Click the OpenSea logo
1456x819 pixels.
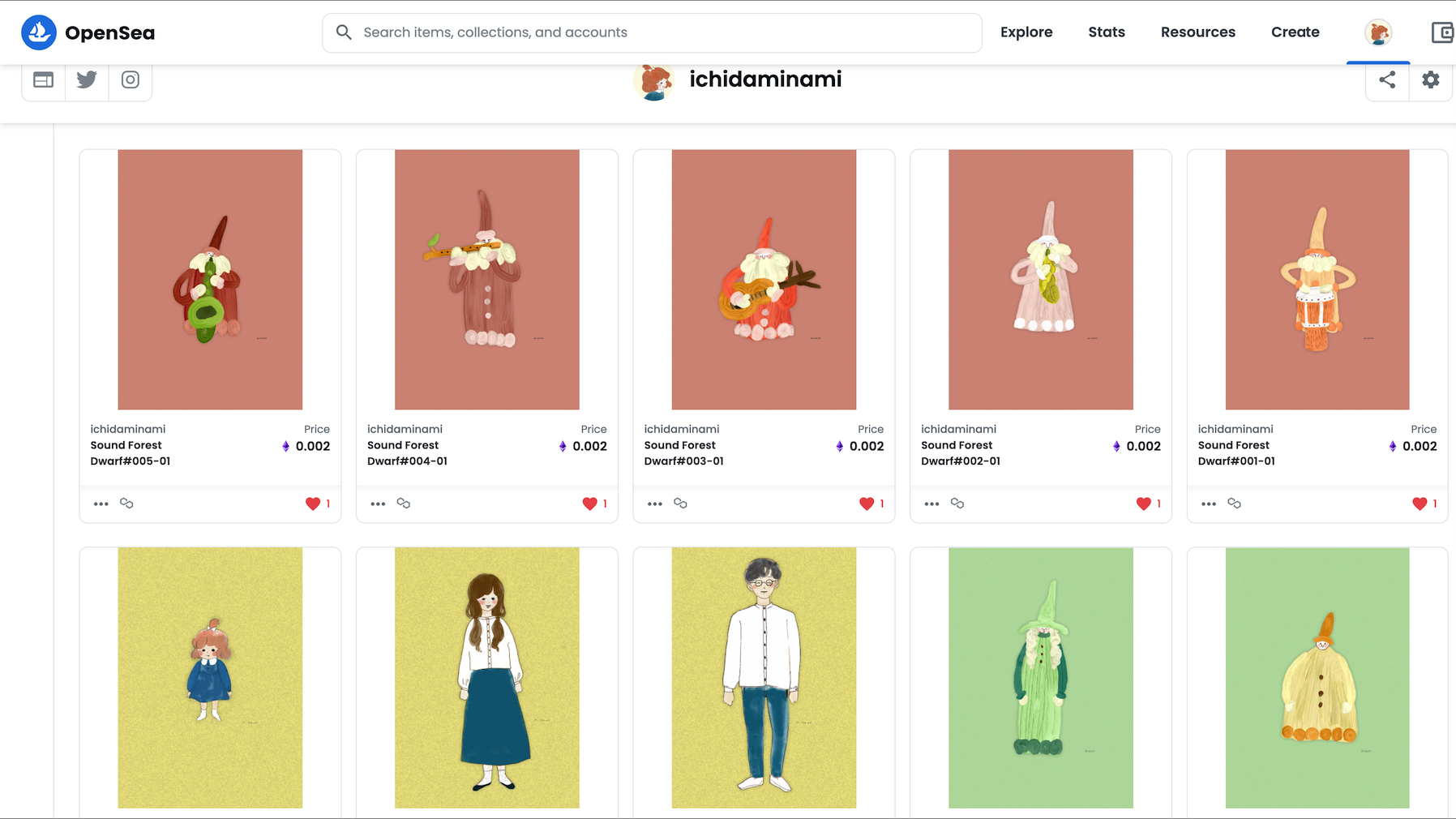88,32
